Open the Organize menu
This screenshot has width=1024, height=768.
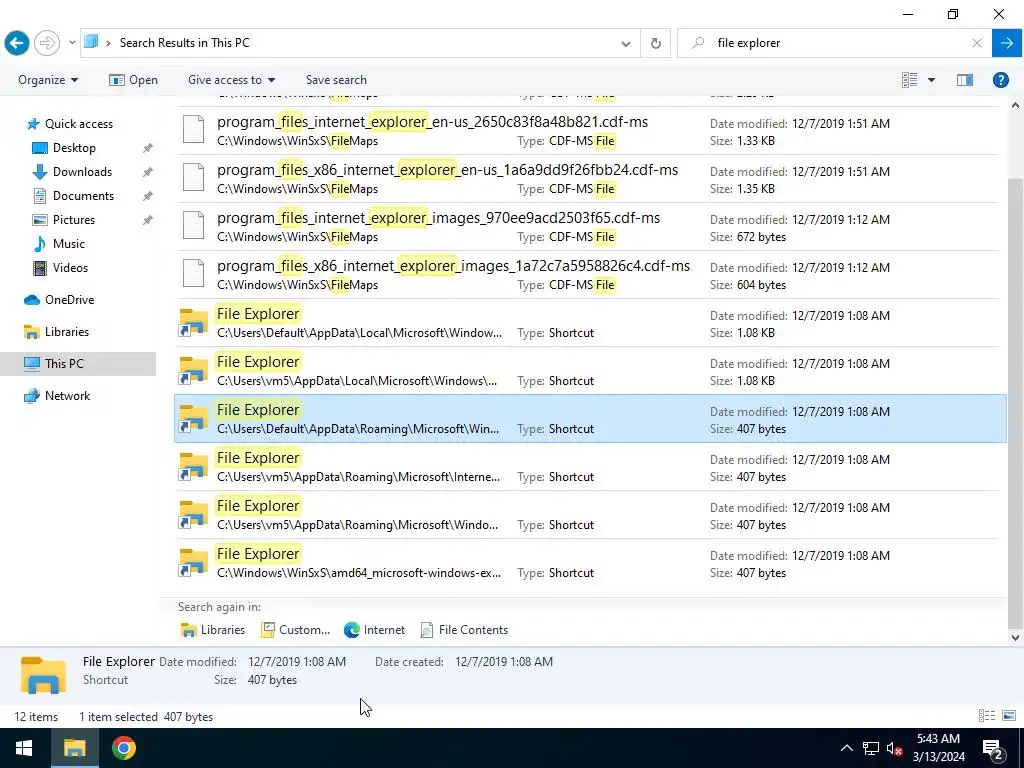coord(48,80)
